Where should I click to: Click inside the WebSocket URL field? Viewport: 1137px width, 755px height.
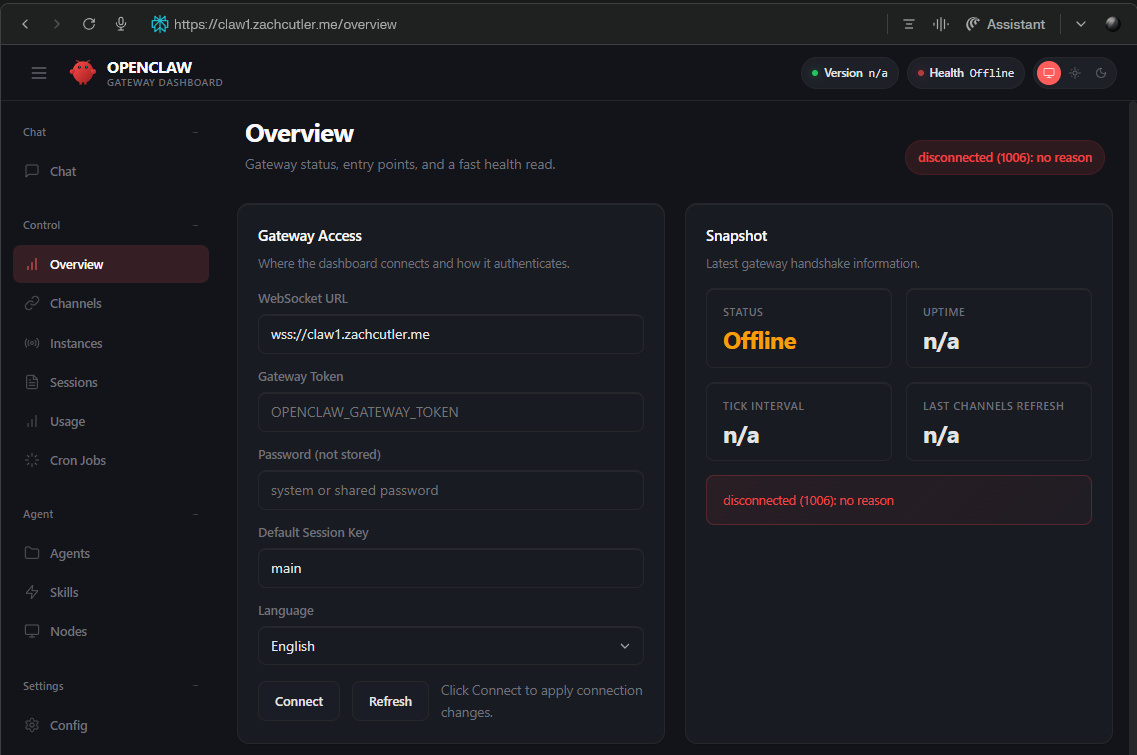pos(450,333)
